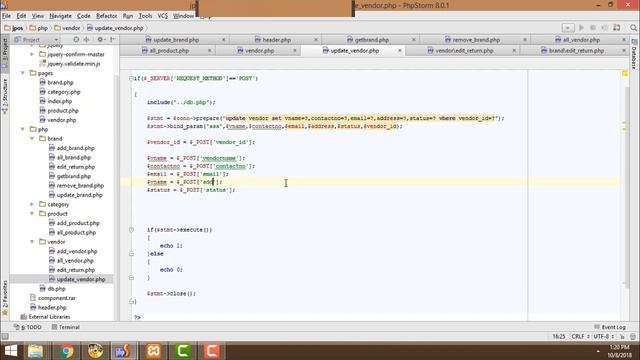This screenshot has width=640, height=360.
Task: Open Windows Start menu
Action: pos(11,351)
